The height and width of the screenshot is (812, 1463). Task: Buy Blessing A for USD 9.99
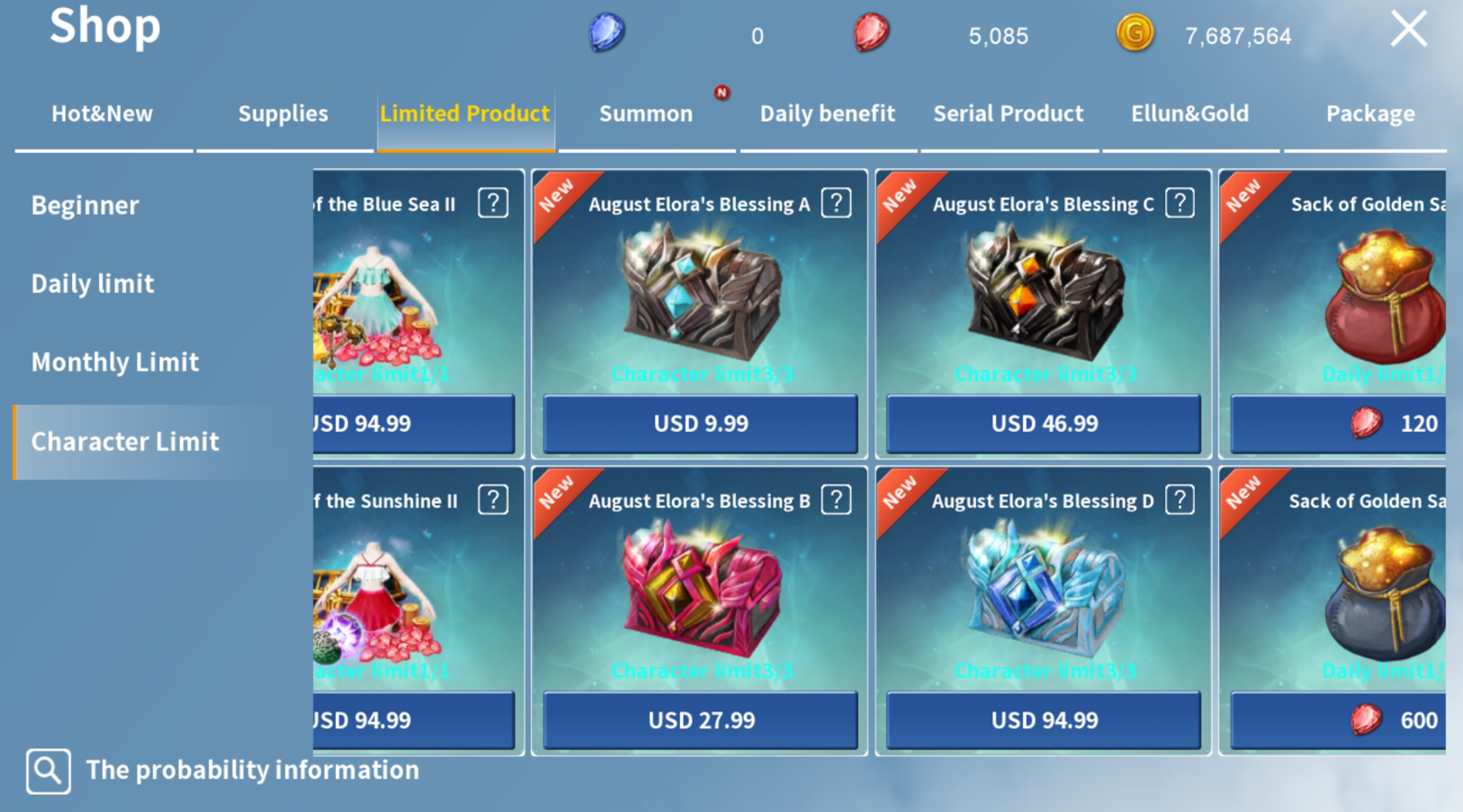(x=700, y=424)
